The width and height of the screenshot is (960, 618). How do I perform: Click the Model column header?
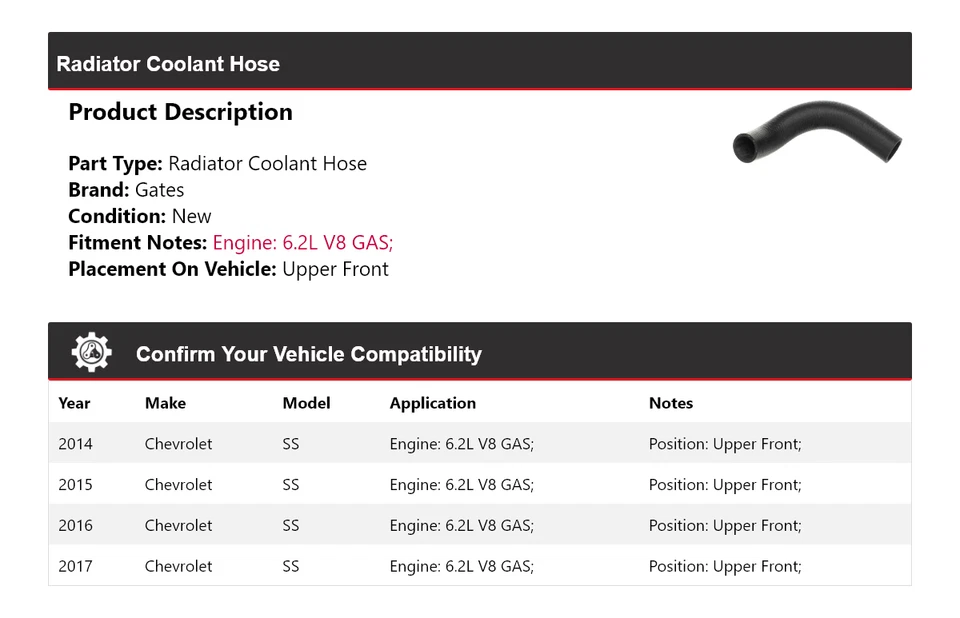[306, 403]
